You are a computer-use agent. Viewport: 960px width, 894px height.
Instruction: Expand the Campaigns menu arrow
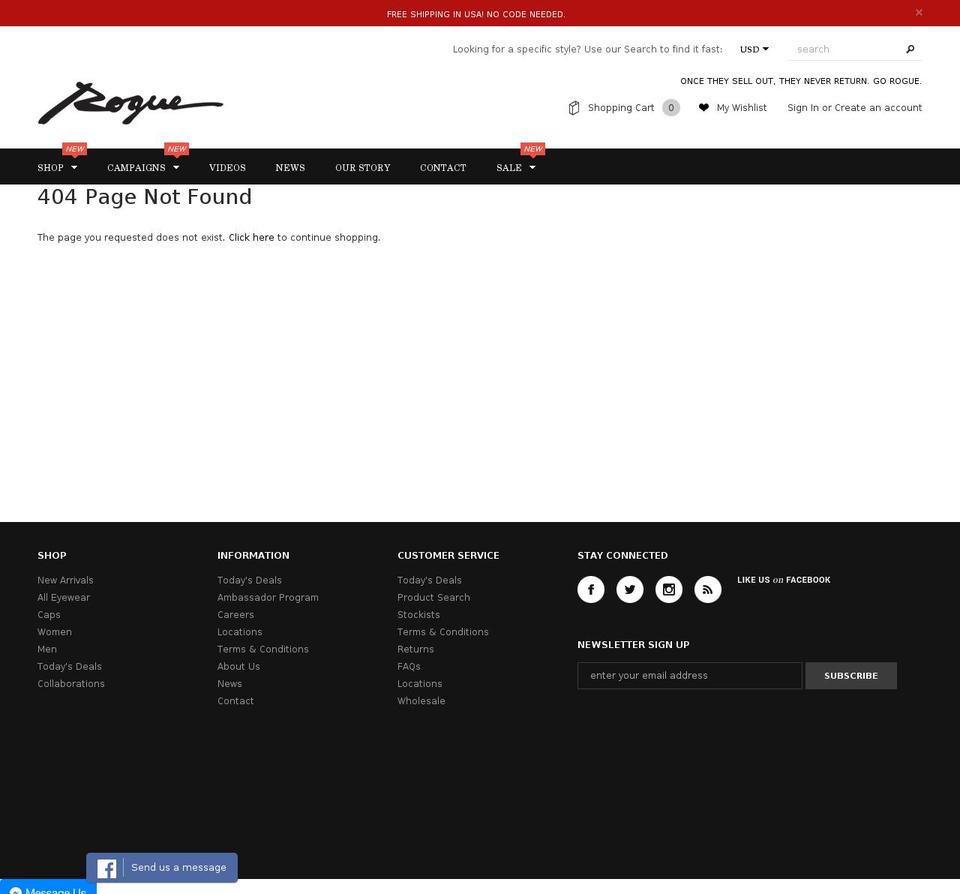click(x=176, y=167)
